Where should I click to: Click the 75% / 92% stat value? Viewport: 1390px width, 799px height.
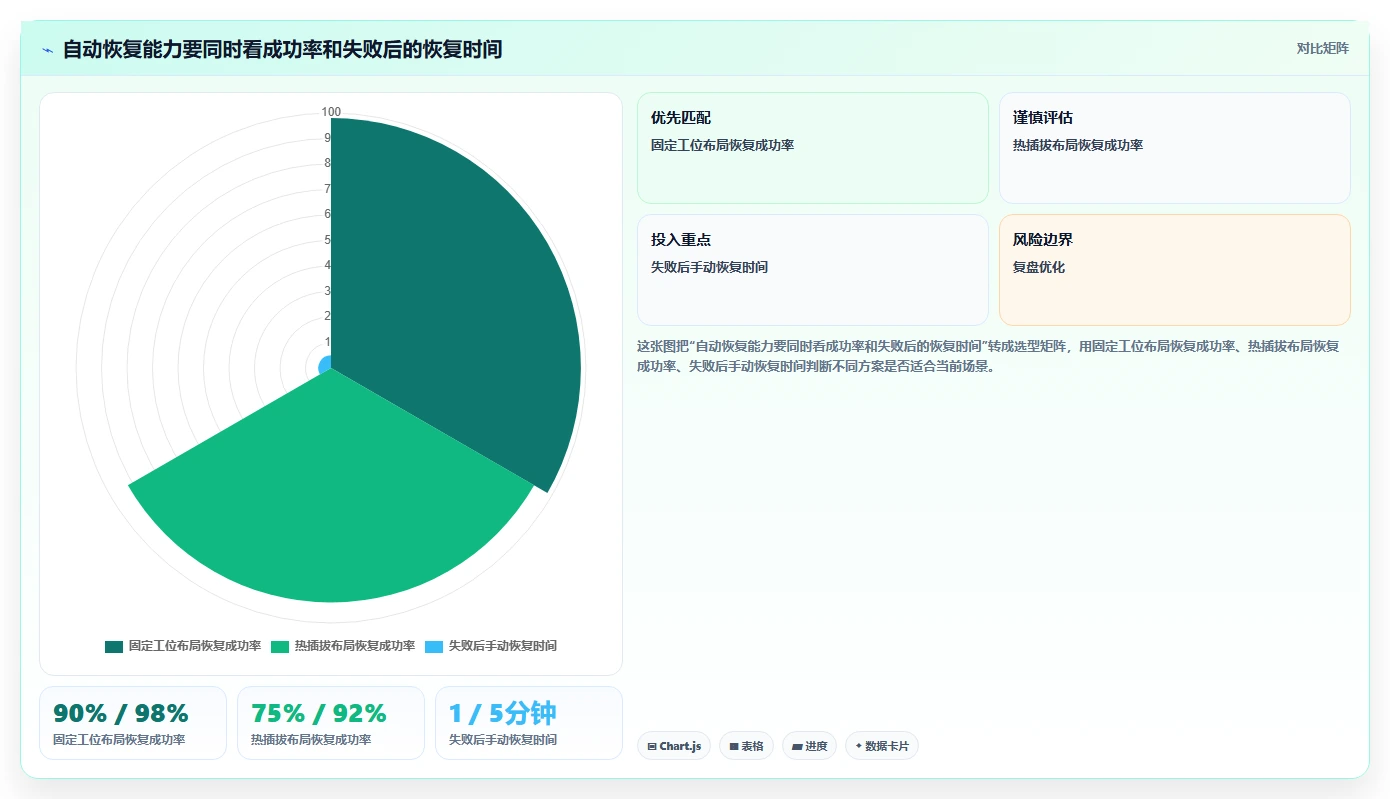tap(319, 713)
